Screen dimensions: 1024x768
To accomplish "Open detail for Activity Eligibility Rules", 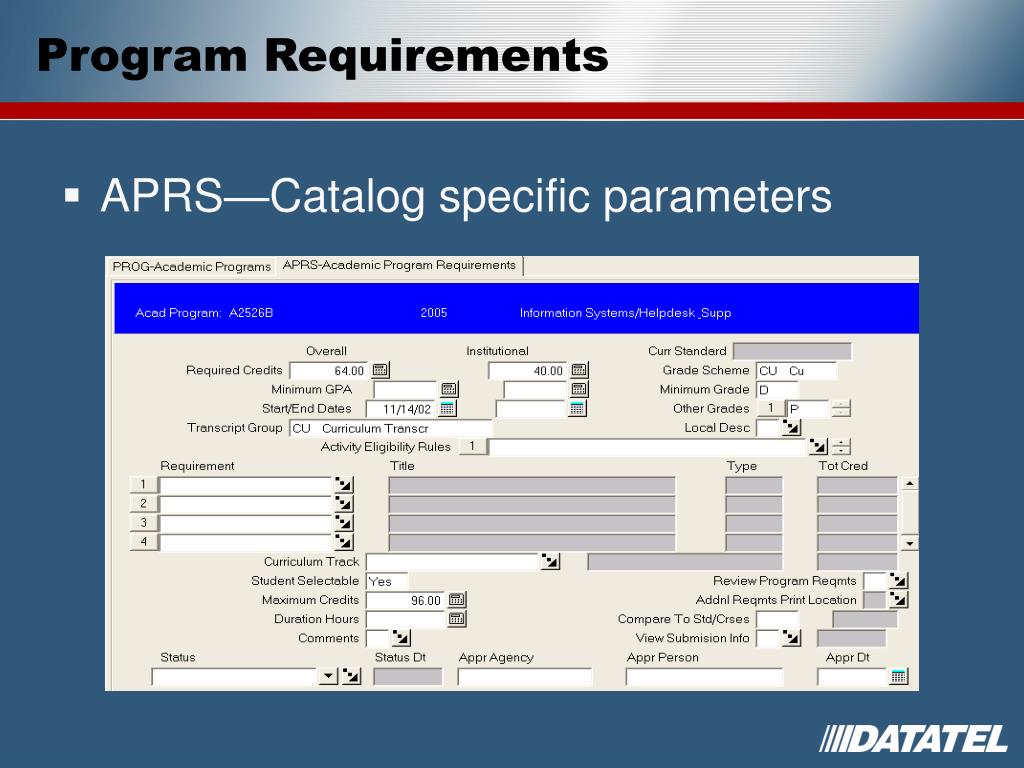I will (818, 447).
